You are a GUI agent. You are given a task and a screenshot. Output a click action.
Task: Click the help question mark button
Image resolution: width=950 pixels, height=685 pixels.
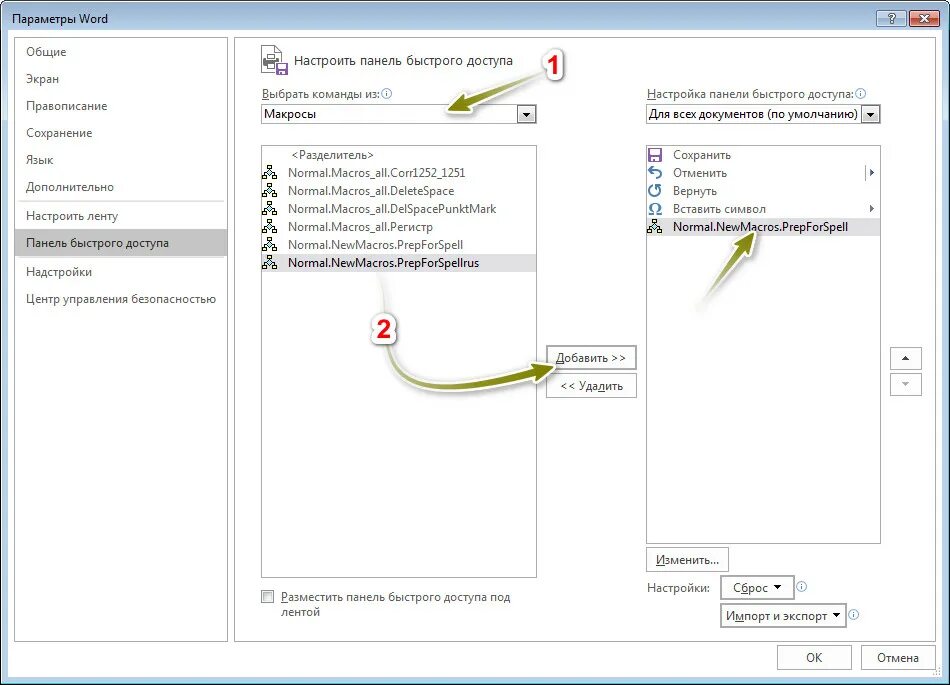point(891,18)
